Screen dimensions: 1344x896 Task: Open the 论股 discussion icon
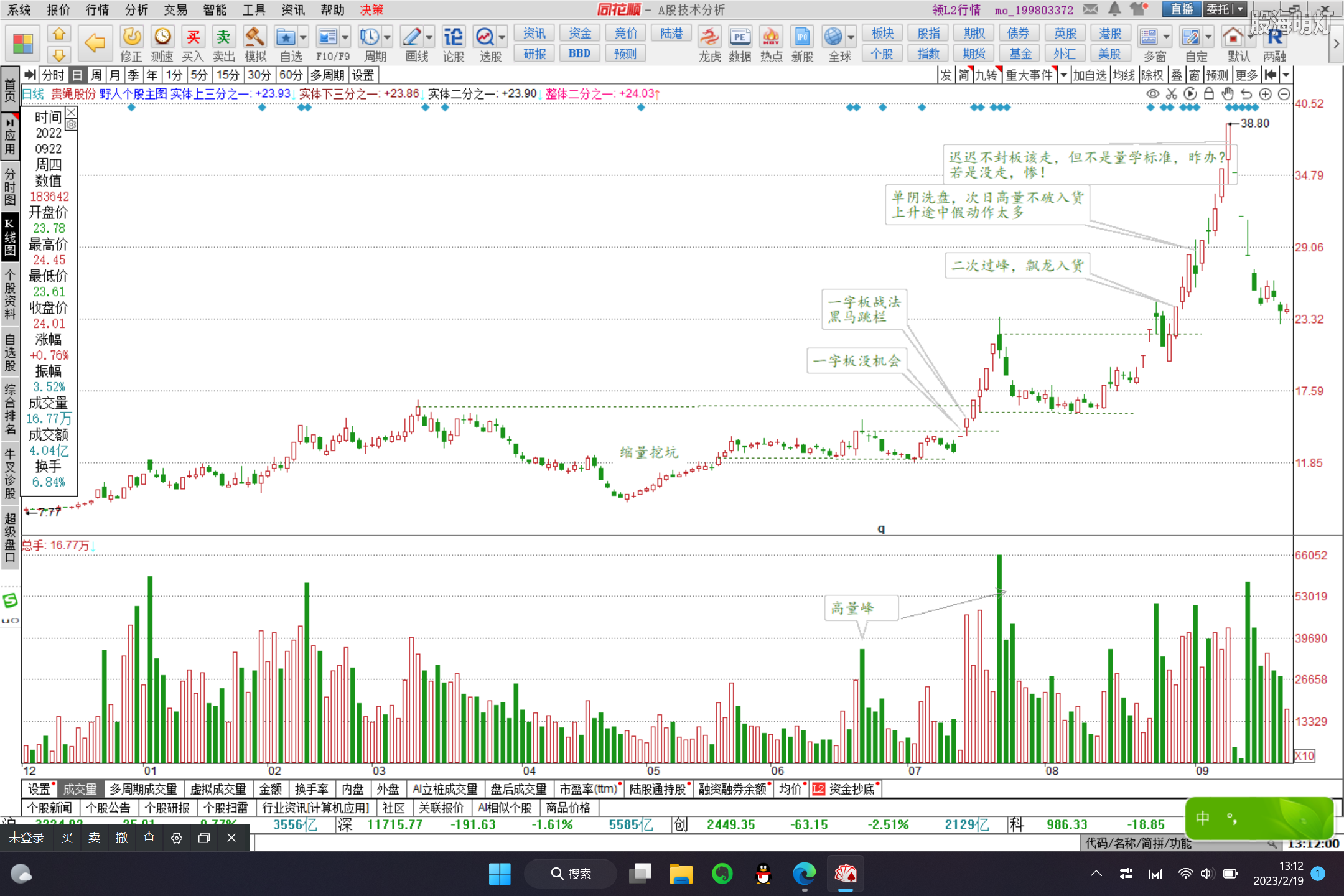pyautogui.click(x=453, y=37)
